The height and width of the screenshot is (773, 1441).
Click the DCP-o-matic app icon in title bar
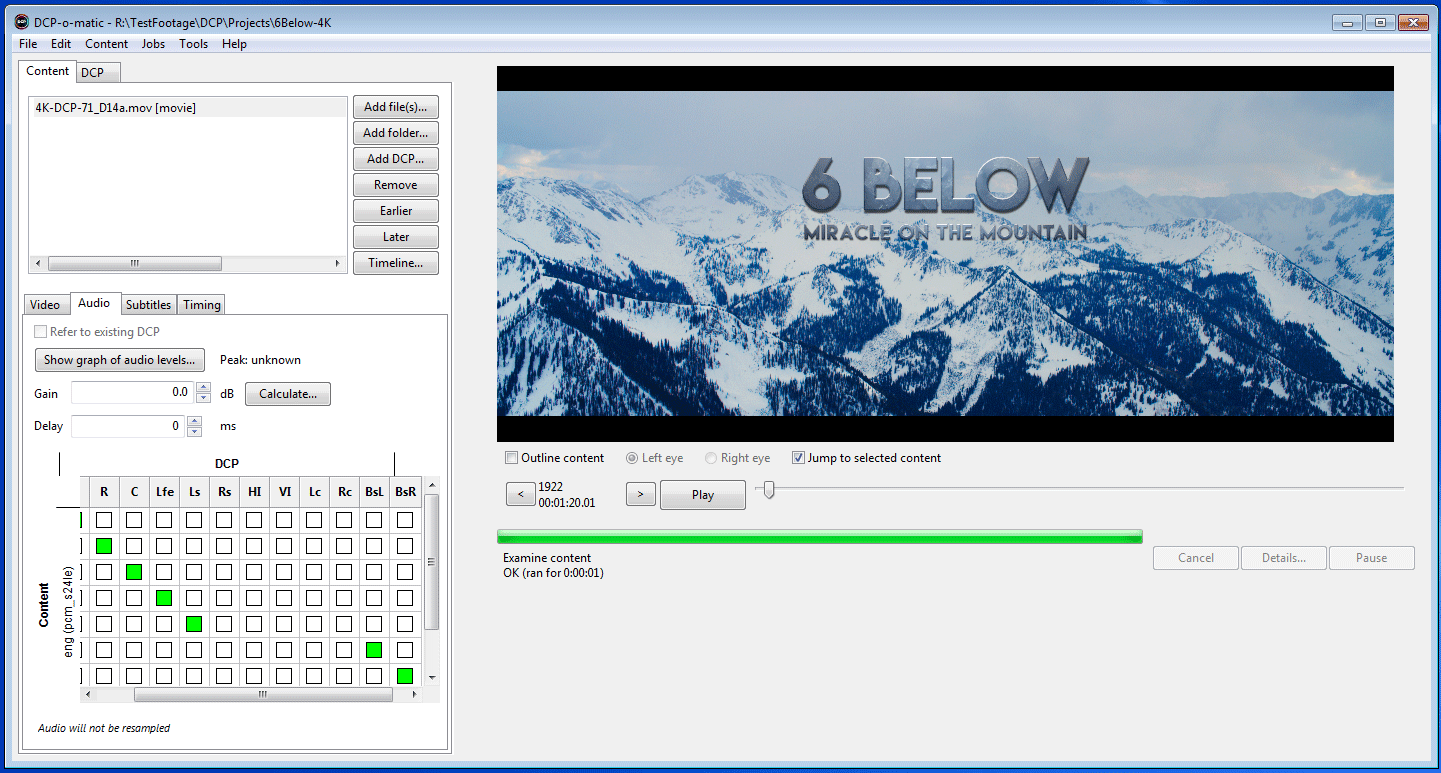(22, 22)
